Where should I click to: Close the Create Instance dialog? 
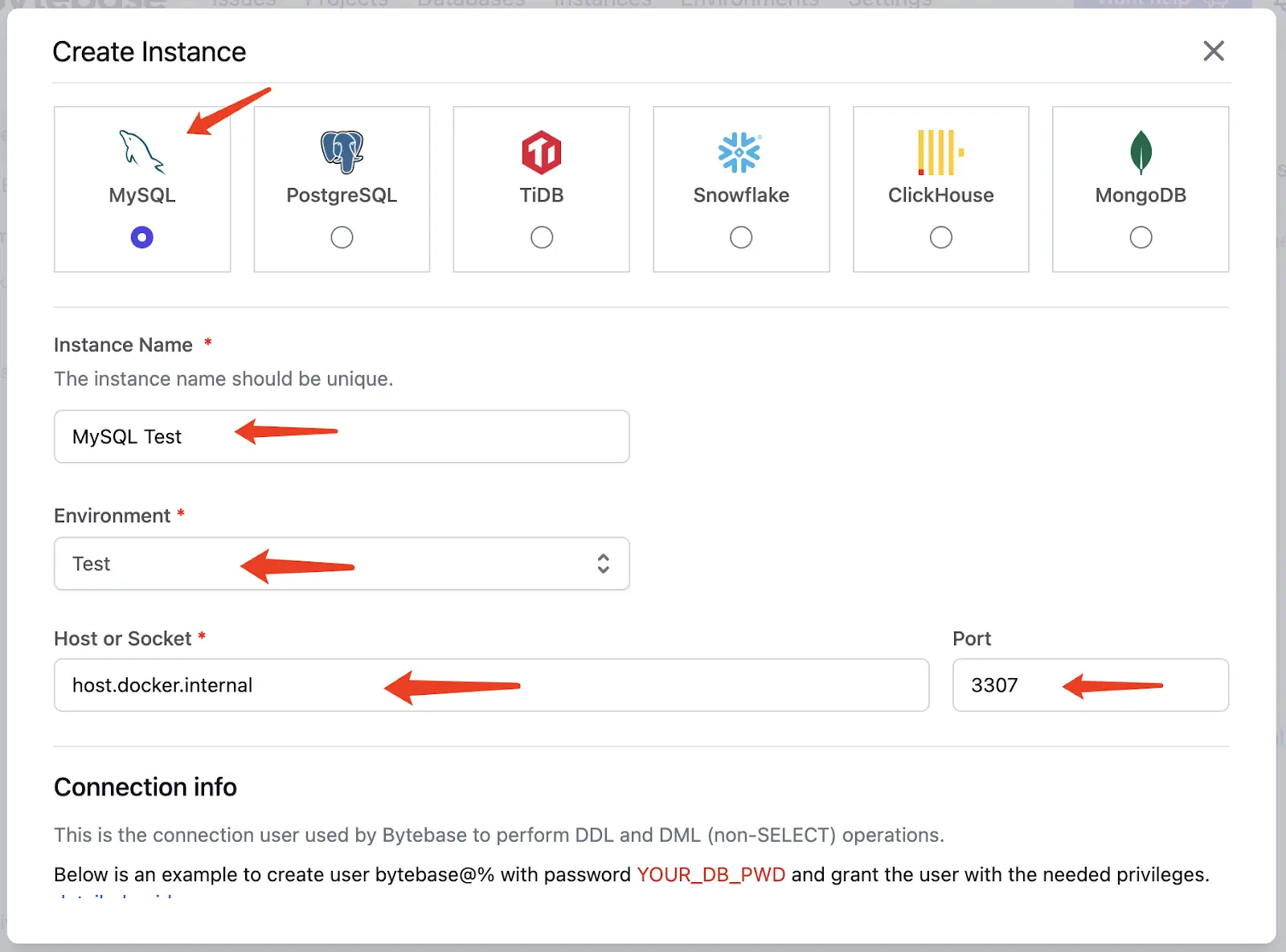(x=1214, y=51)
